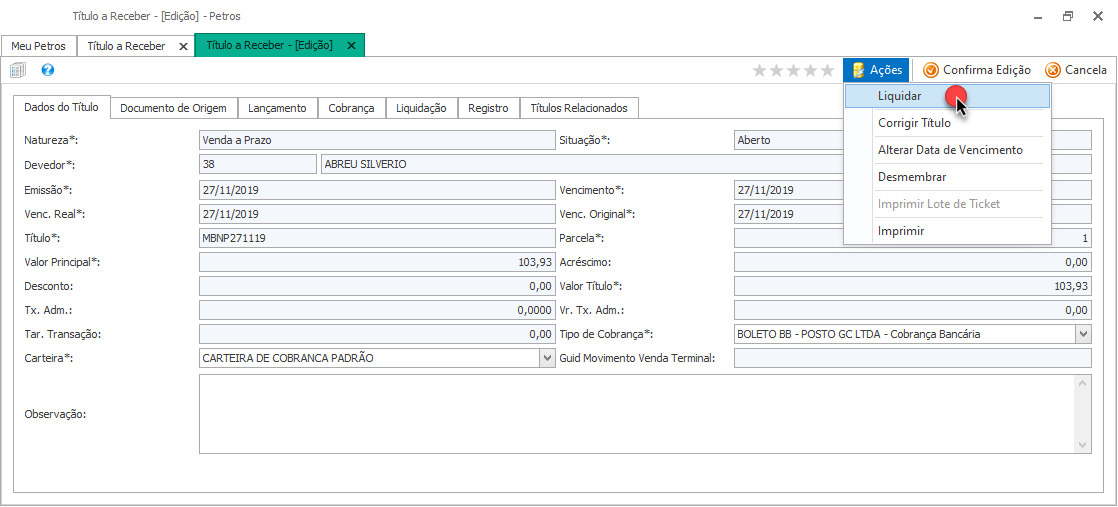
Task: Click the Título field MBNP271119
Action: coord(377,238)
